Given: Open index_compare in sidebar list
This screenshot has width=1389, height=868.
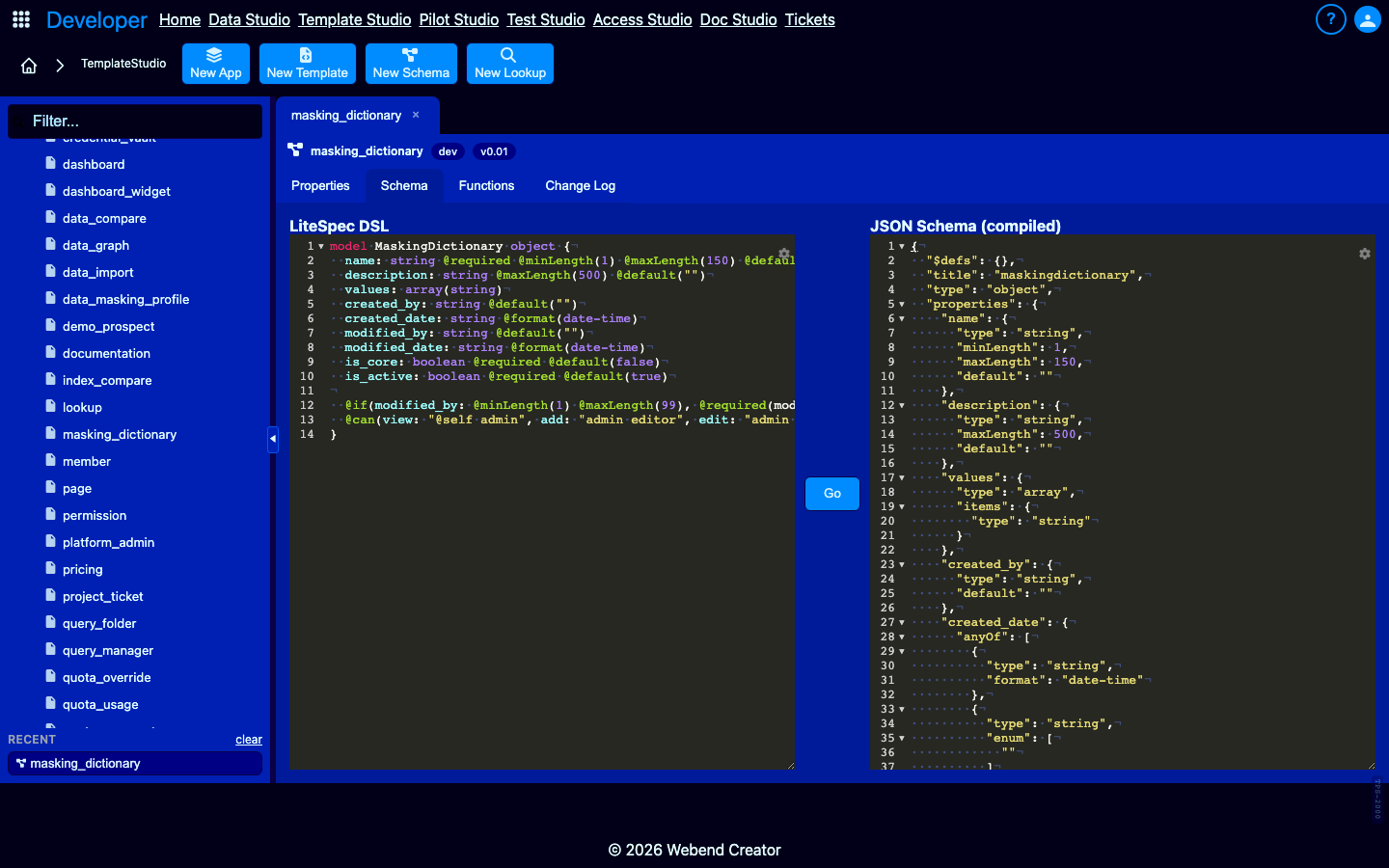Looking at the screenshot, I should (x=107, y=380).
